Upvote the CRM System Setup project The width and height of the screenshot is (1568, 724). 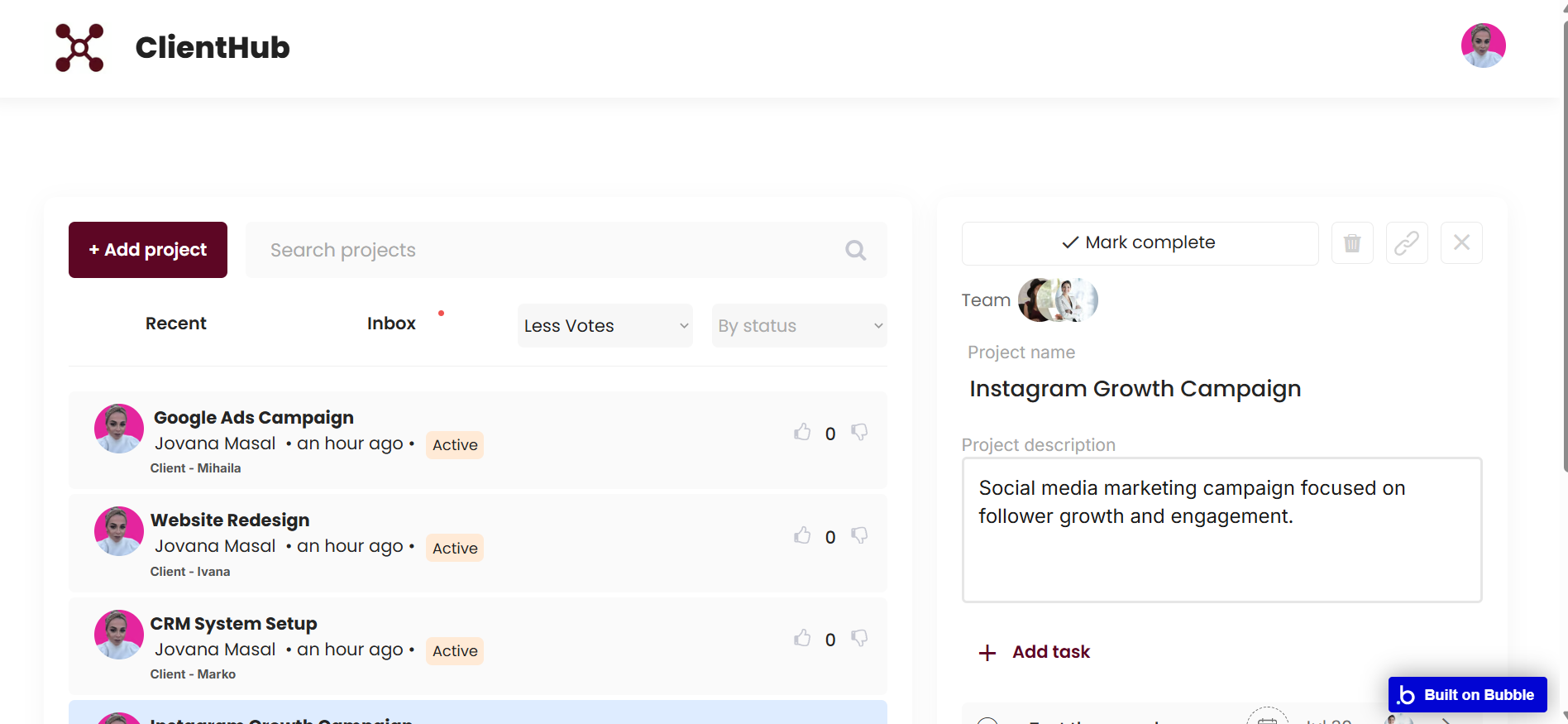pos(802,638)
